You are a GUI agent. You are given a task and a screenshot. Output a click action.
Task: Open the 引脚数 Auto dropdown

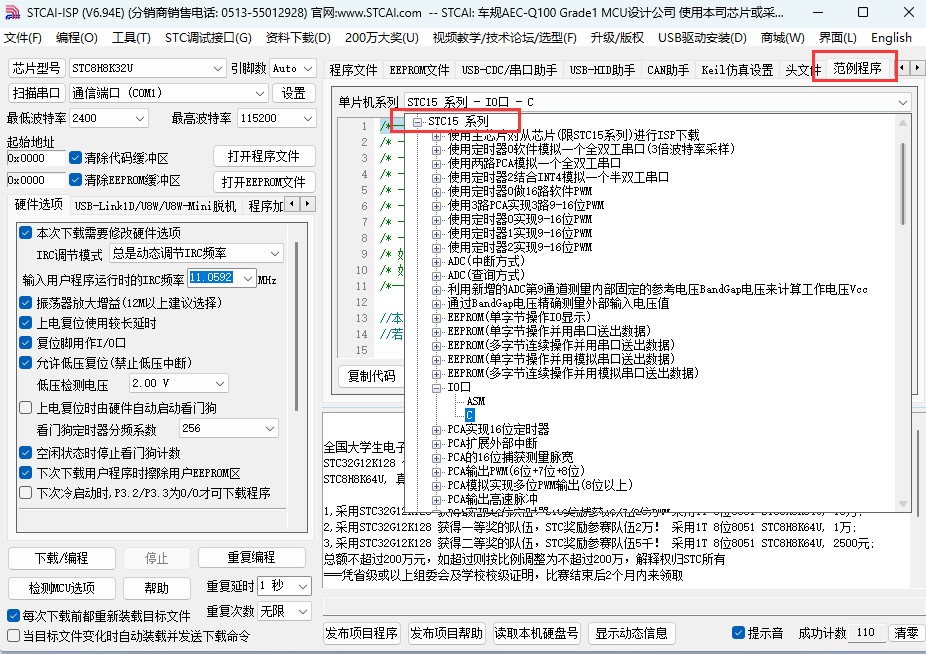click(308, 69)
